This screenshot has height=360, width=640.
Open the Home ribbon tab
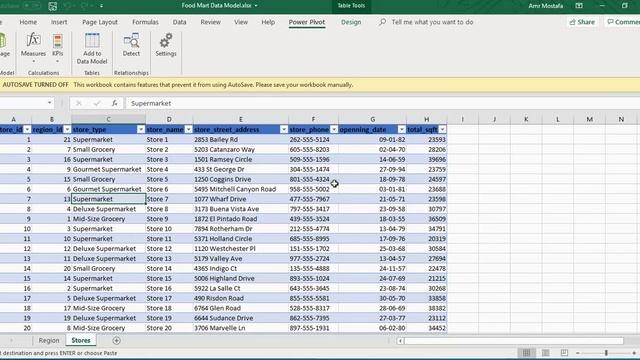tap(28, 22)
